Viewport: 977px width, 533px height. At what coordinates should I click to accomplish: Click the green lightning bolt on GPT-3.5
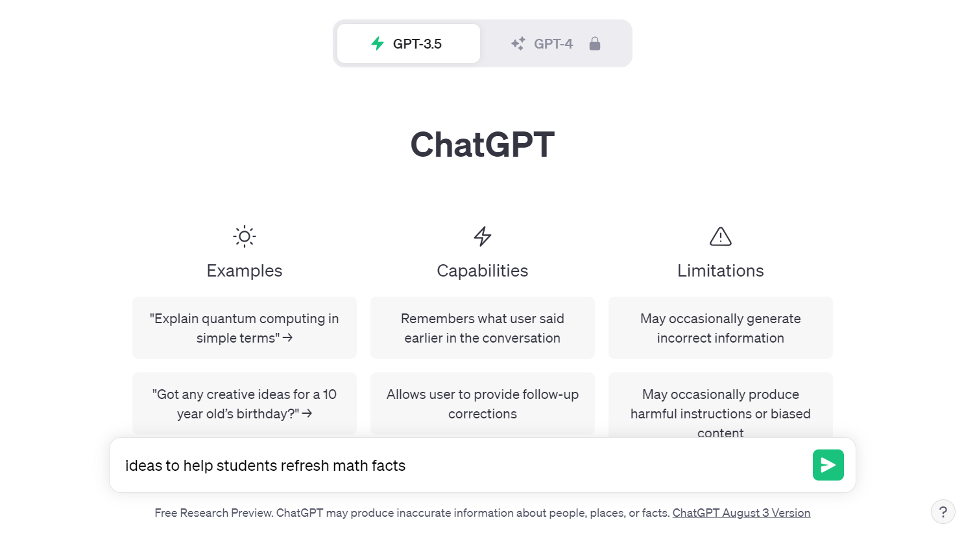click(x=378, y=44)
